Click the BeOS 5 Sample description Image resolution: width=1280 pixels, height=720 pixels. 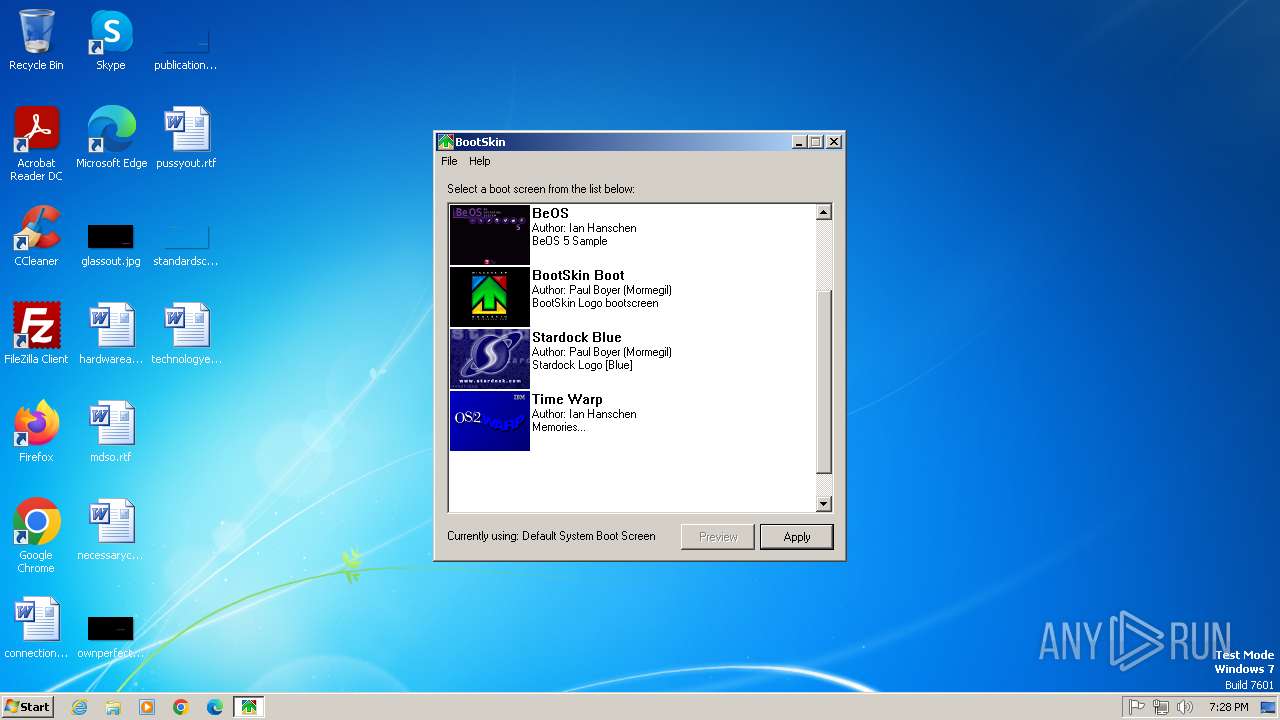[x=569, y=241]
